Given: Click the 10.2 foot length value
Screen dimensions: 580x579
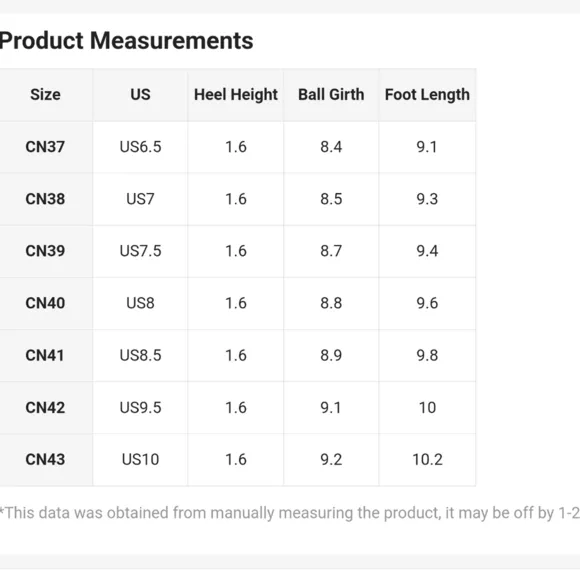Looking at the screenshot, I should pos(427,460).
